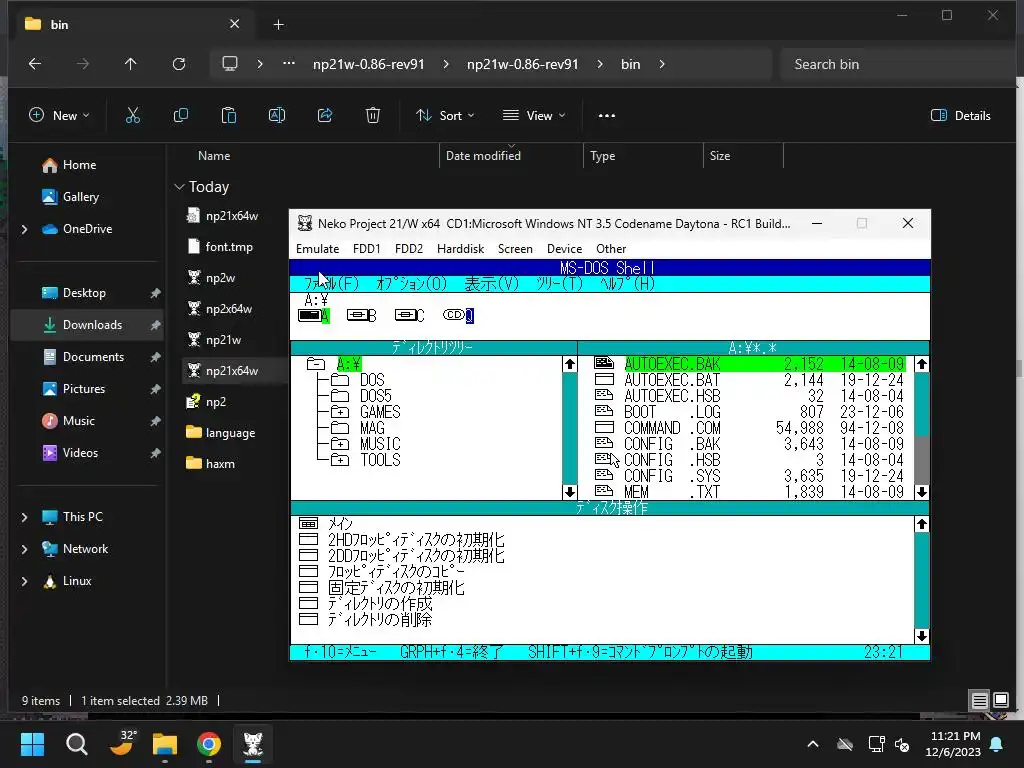Select the DOS5 directory in tree
The width and height of the screenshot is (1024, 768).
pyautogui.click(x=376, y=396)
